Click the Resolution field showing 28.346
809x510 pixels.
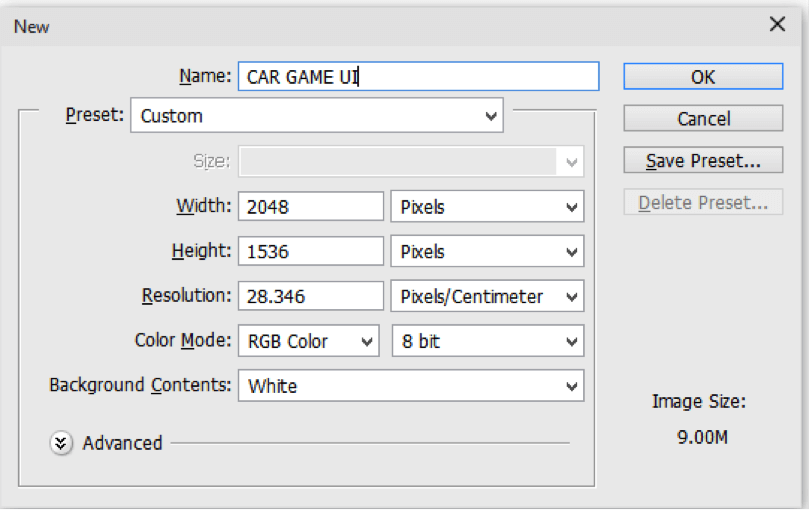coord(310,297)
